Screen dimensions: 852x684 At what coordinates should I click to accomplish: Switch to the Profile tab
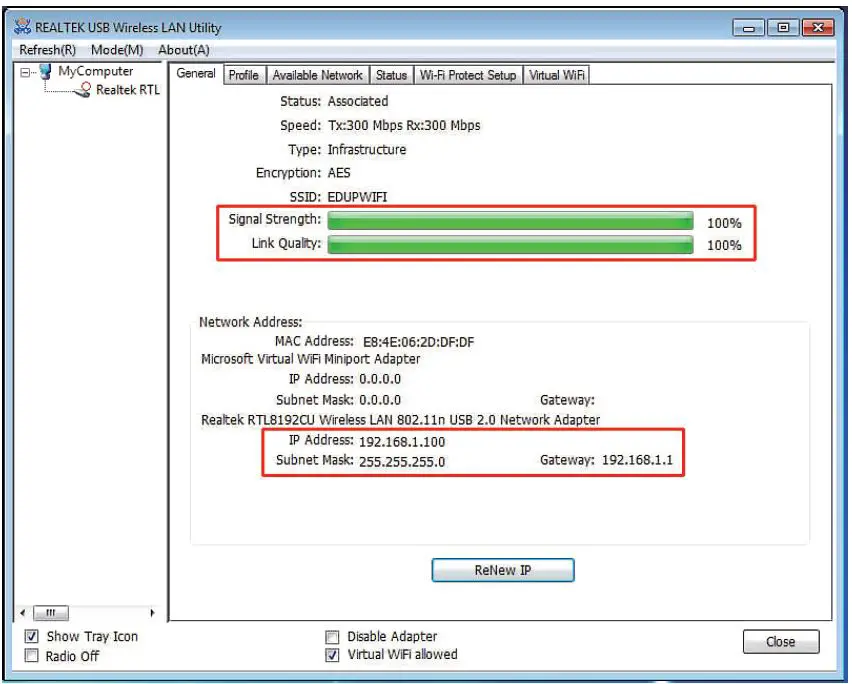(x=243, y=75)
